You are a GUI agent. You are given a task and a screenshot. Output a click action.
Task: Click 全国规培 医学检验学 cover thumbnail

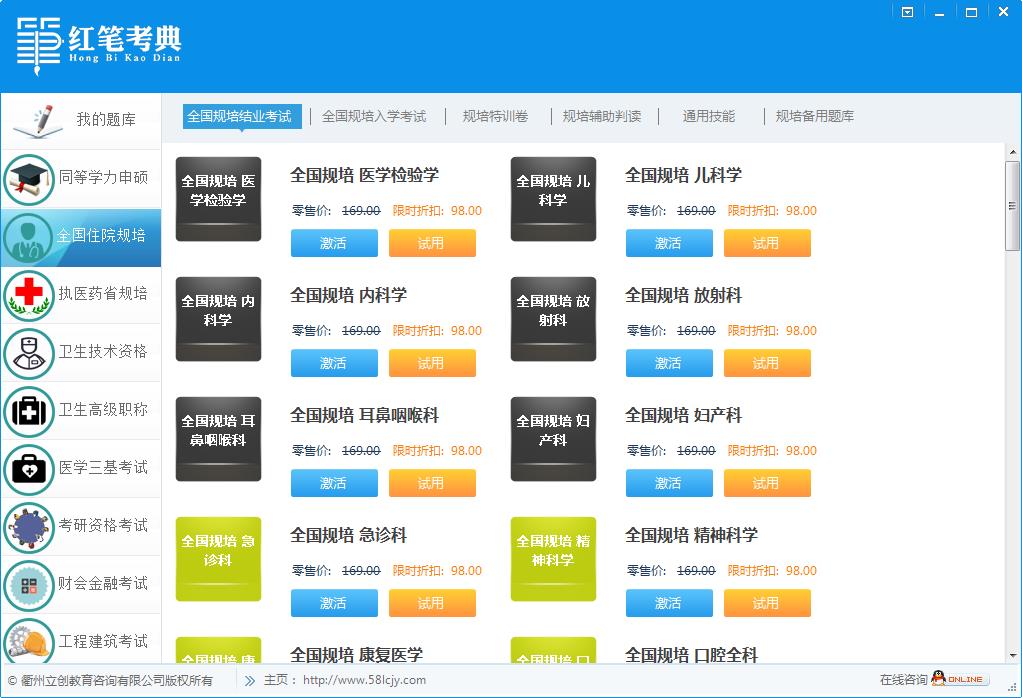pos(218,199)
